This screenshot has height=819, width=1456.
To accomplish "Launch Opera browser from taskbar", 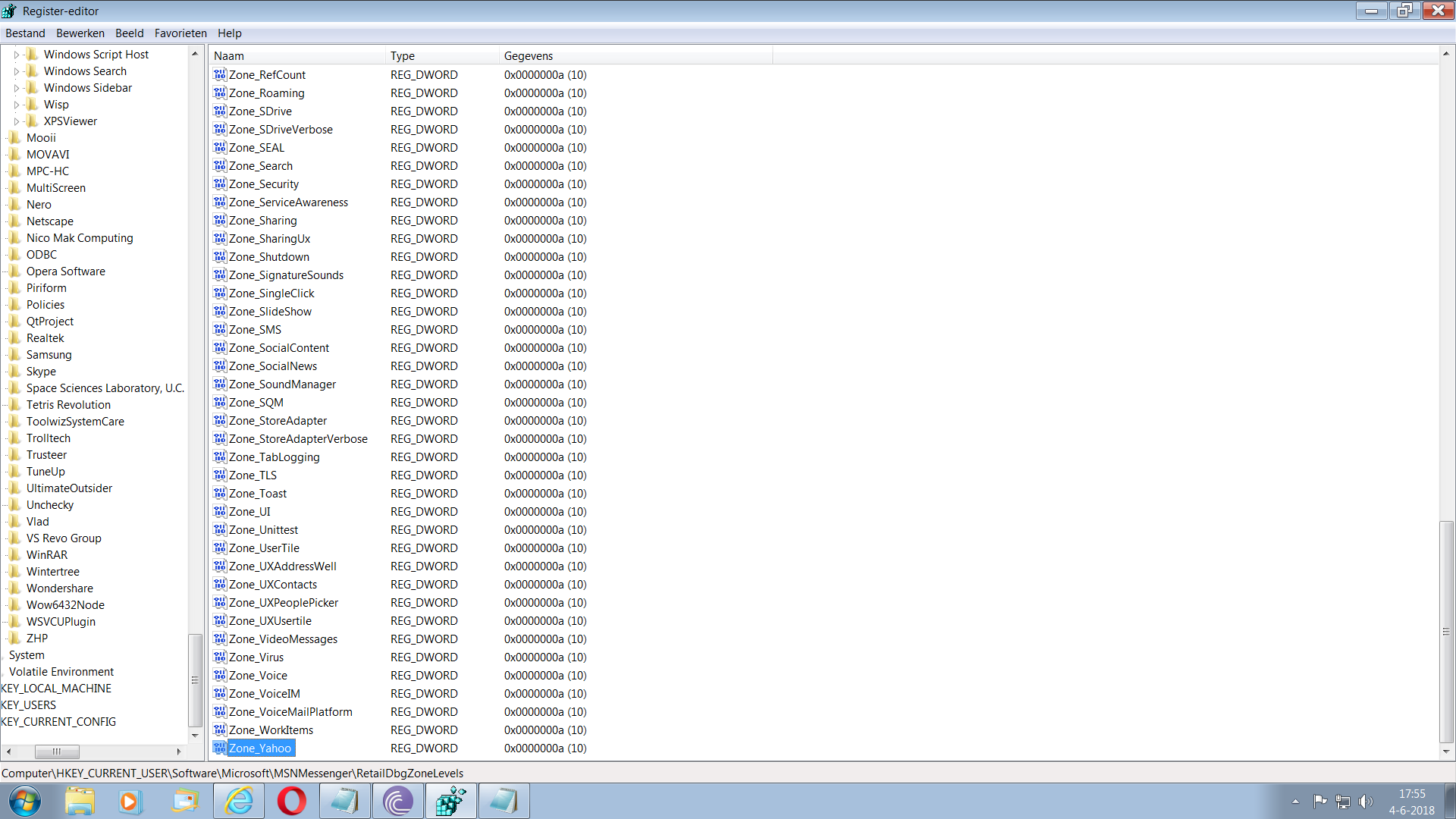I will coord(292,801).
